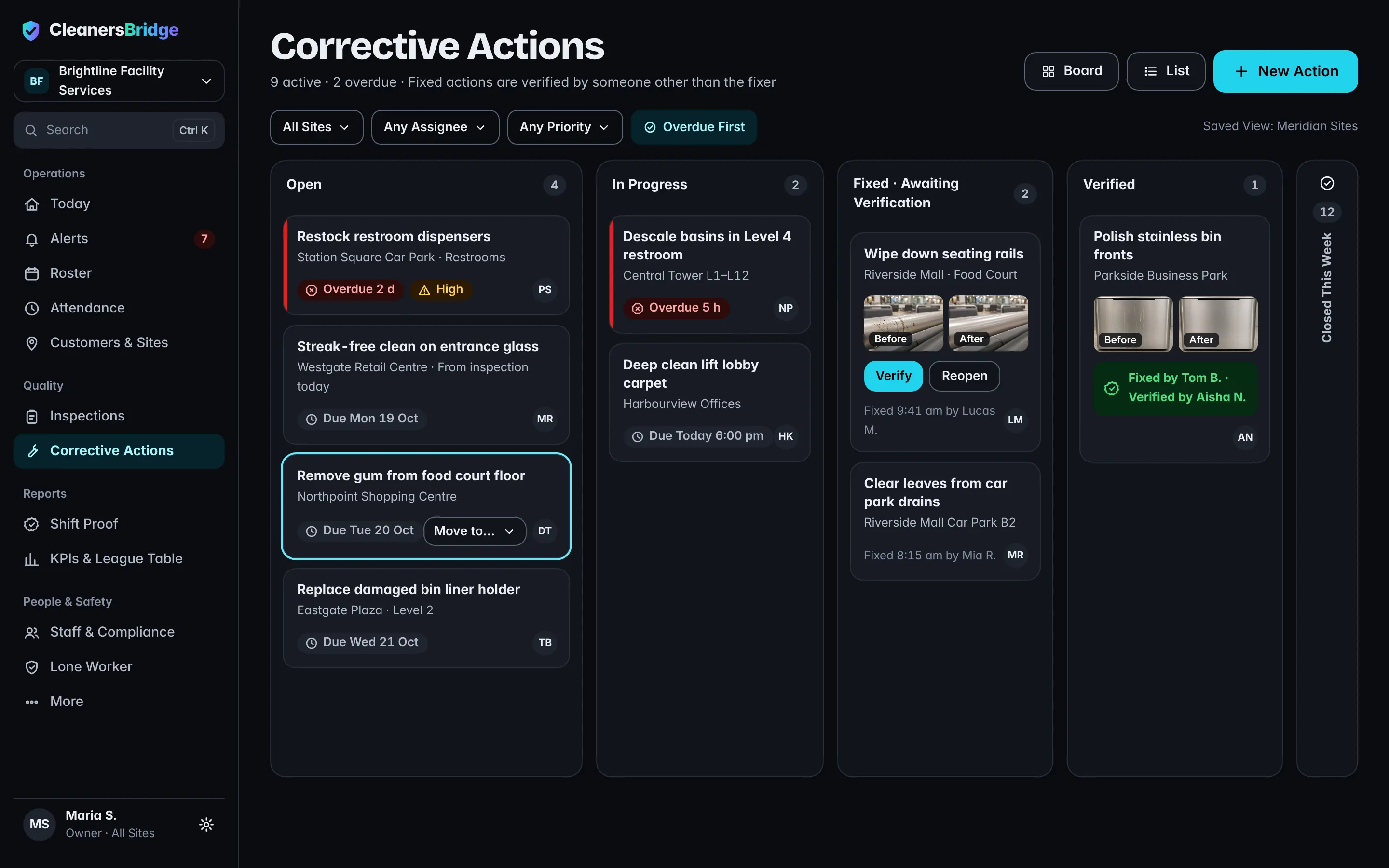Reopen the Wipe down seating rails action
The width and height of the screenshot is (1389, 868).
coord(964,376)
